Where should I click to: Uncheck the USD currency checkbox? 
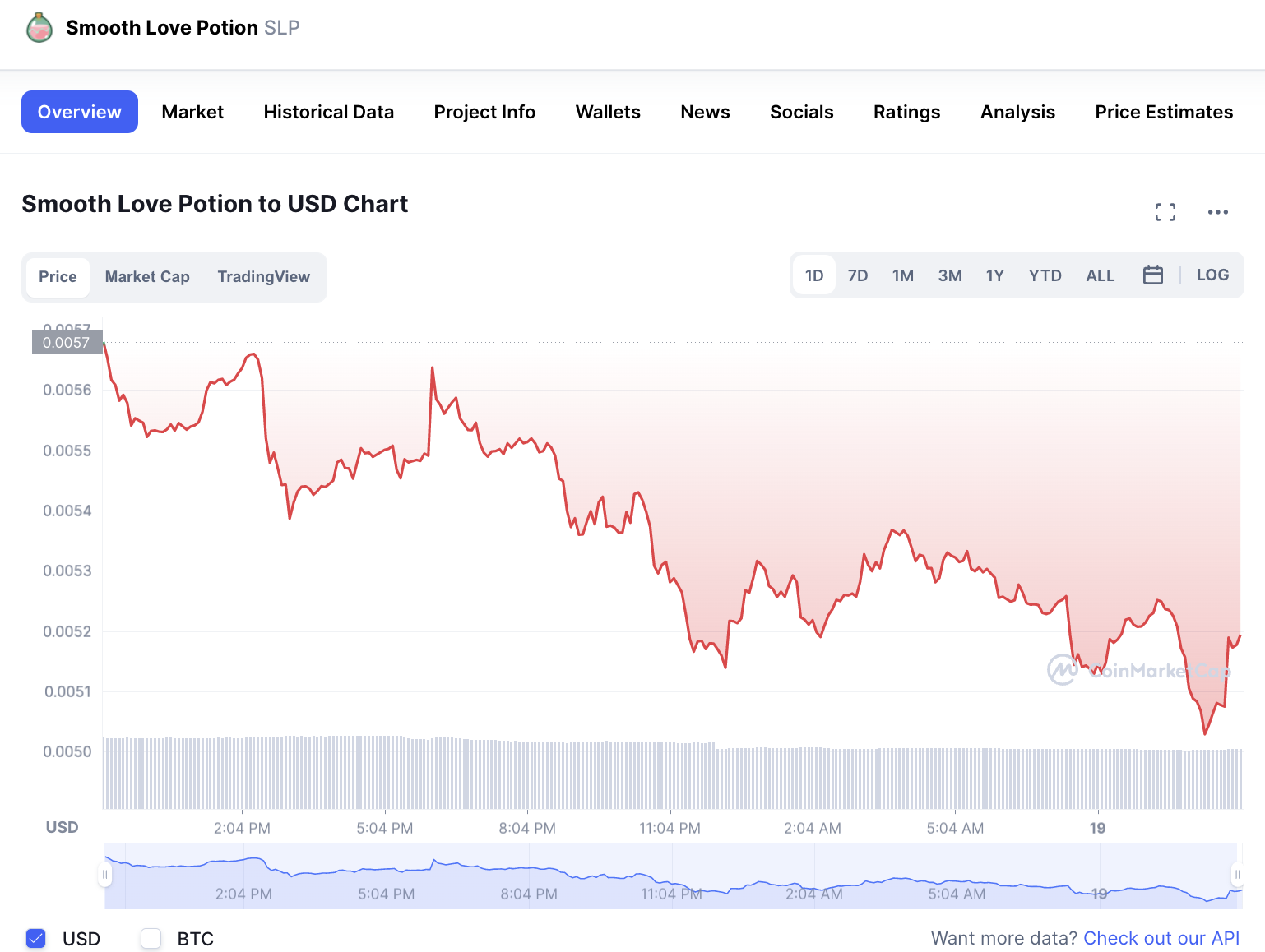[36, 938]
